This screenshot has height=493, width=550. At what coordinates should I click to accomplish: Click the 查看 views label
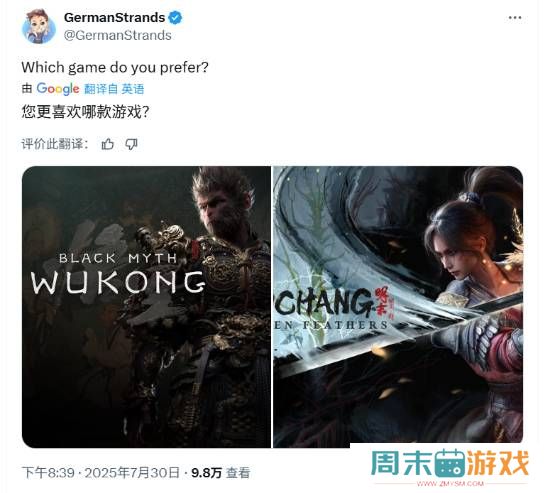tap(238, 473)
